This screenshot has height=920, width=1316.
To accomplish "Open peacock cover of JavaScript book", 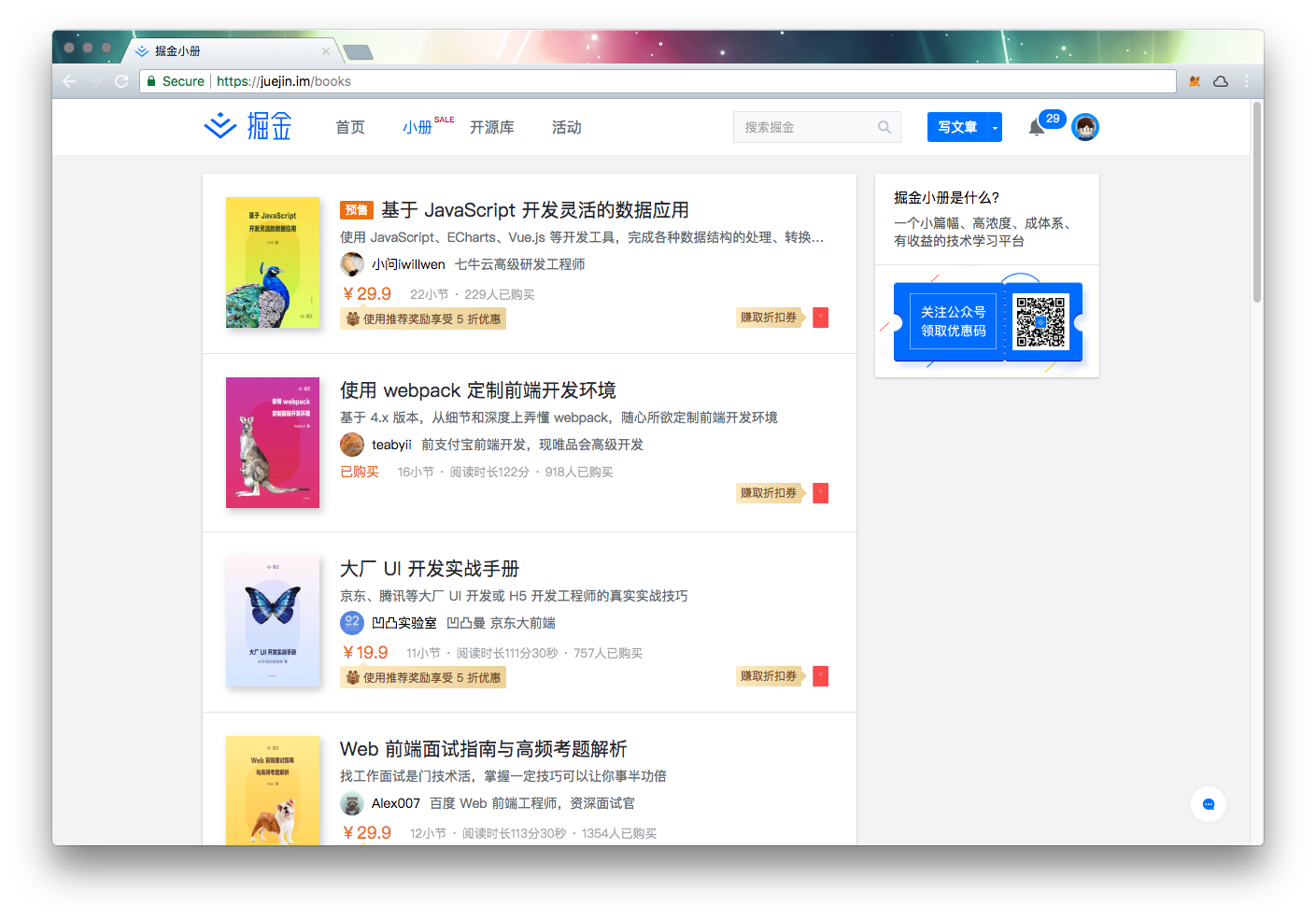I will pos(273,262).
